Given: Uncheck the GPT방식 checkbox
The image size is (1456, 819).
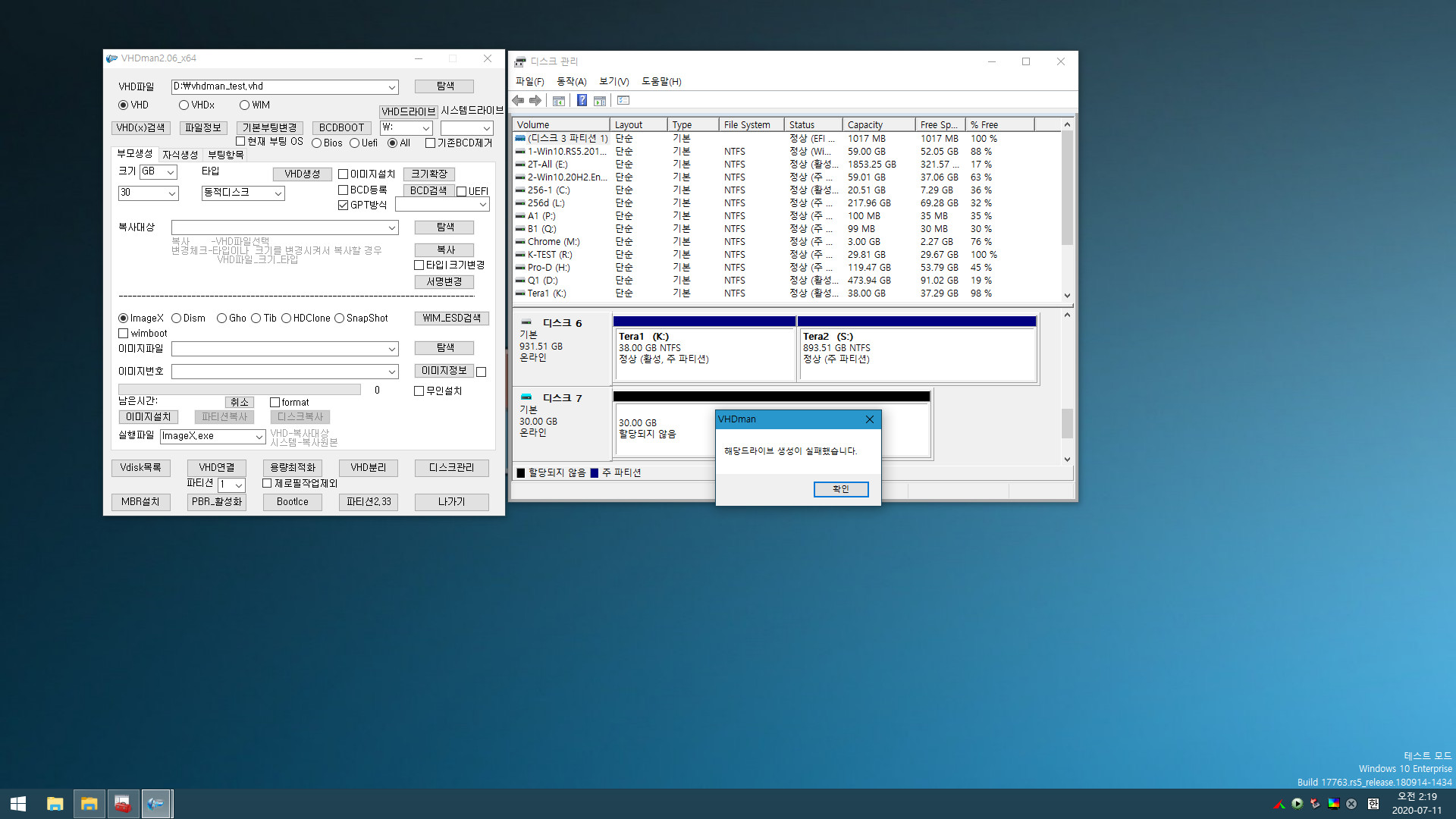Looking at the screenshot, I should point(343,206).
